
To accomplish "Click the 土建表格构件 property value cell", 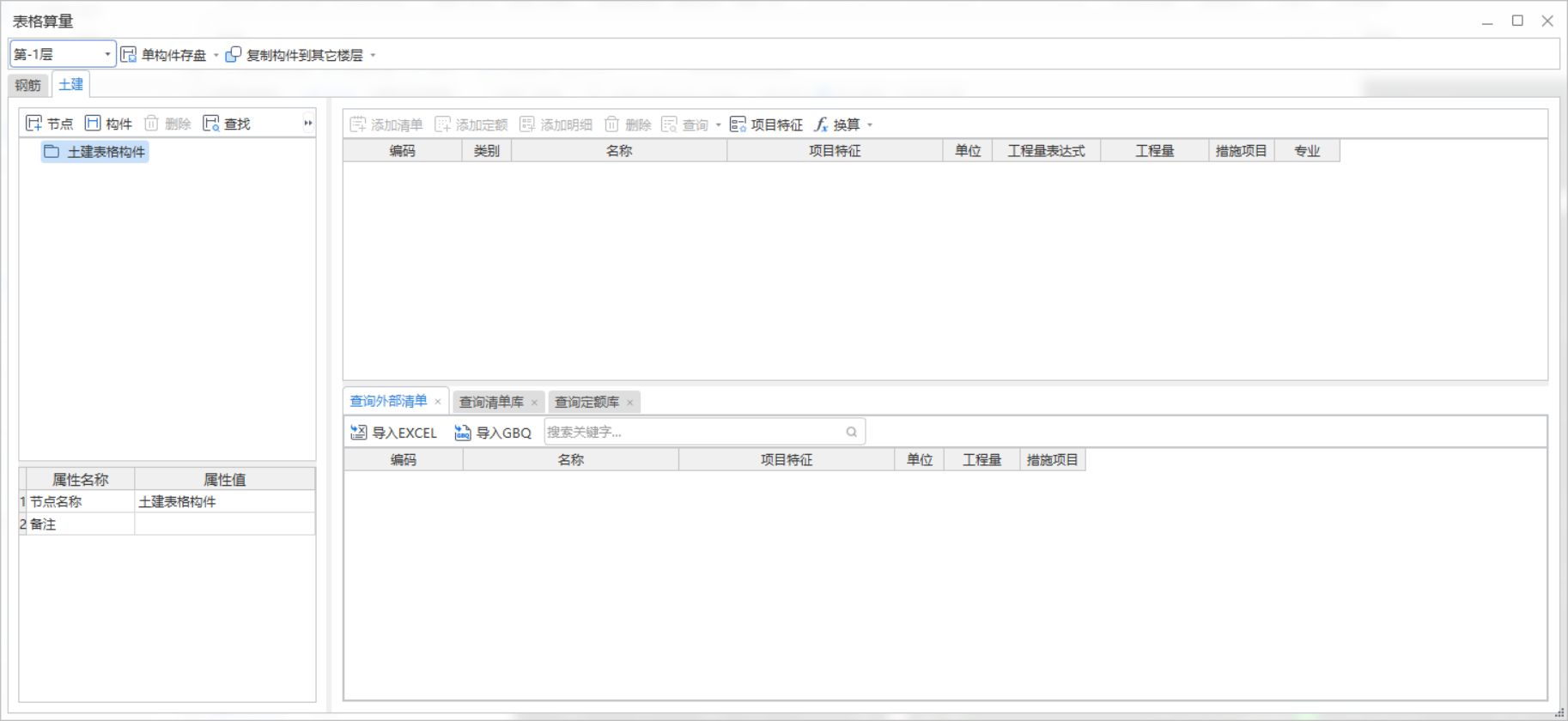I will (225, 501).
